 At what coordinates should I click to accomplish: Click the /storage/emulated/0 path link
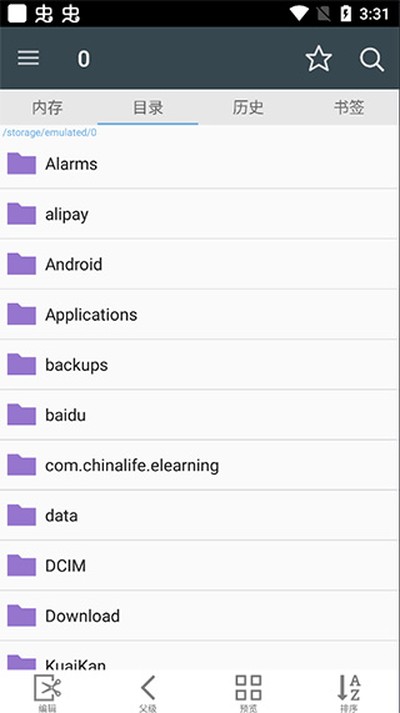pyautogui.click(x=50, y=133)
